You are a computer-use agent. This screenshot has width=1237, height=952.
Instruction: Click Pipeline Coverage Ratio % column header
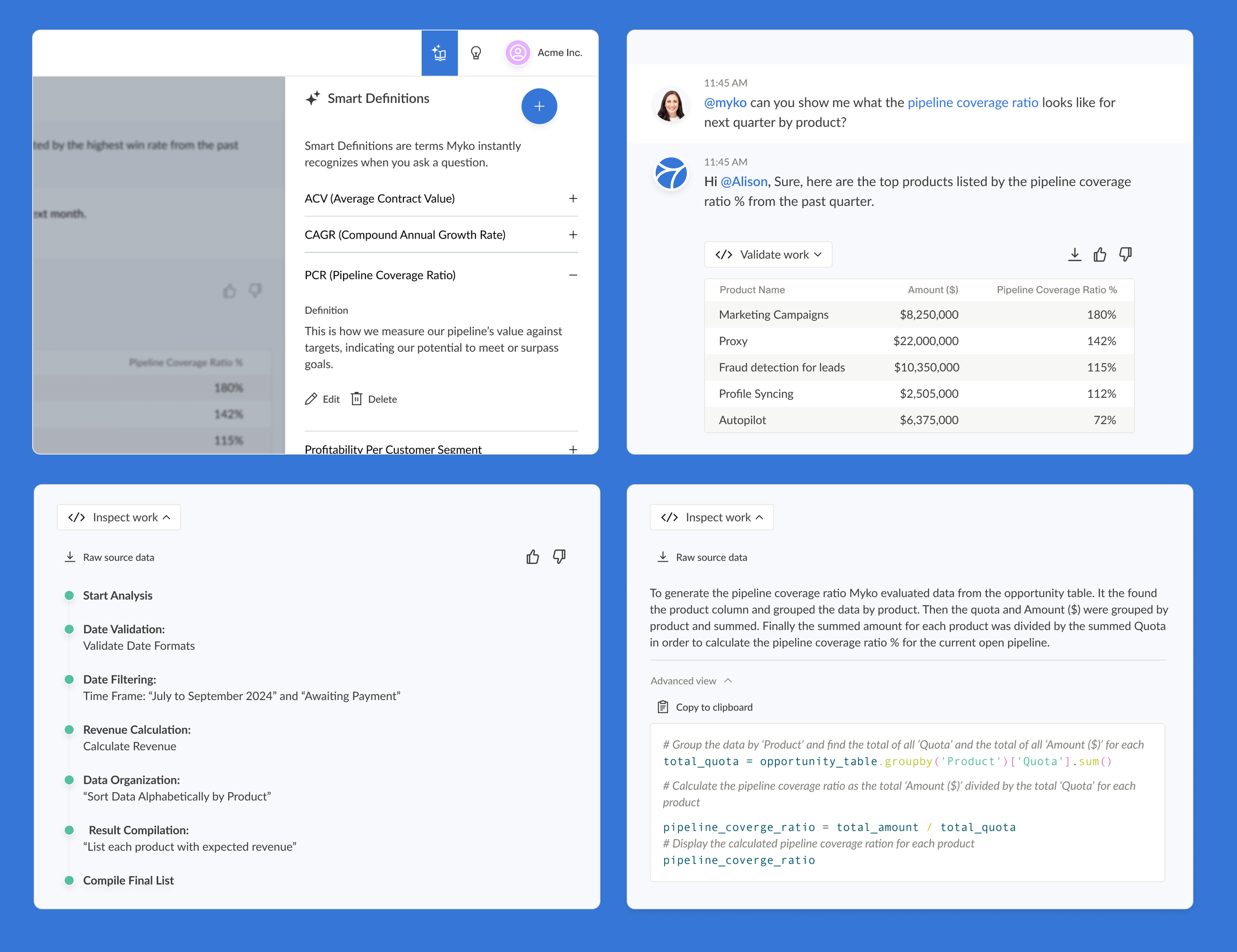click(x=1057, y=289)
